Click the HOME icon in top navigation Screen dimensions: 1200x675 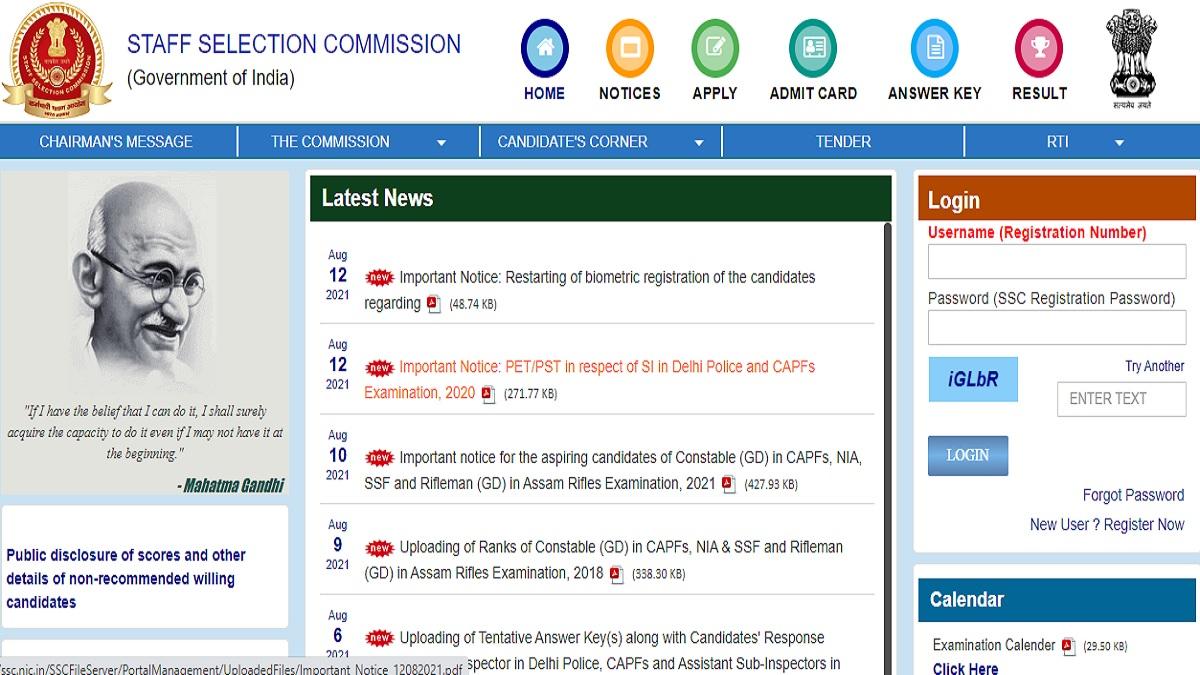coord(544,45)
